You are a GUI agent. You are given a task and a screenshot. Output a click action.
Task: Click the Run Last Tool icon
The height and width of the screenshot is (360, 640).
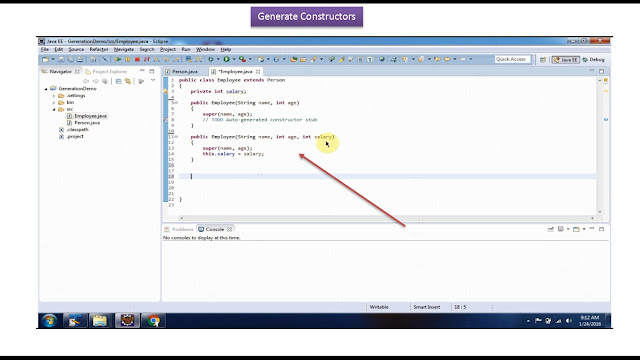[243, 60]
